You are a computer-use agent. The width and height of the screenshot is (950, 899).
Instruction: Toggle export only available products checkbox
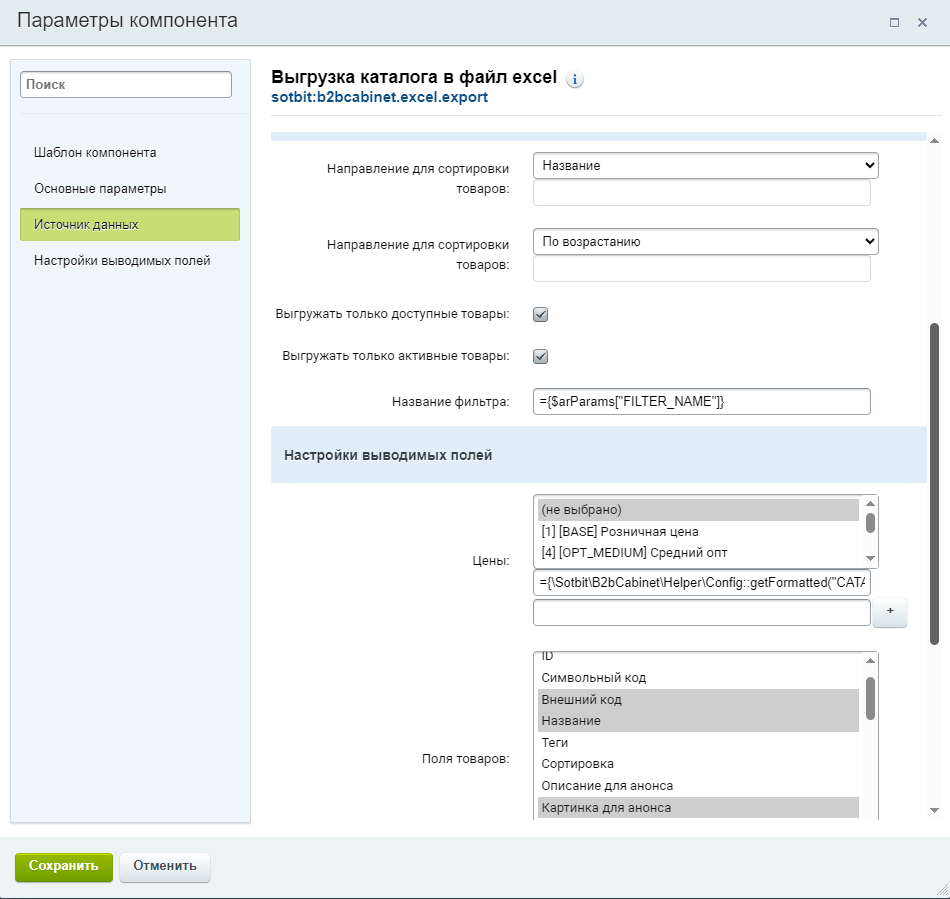point(540,314)
